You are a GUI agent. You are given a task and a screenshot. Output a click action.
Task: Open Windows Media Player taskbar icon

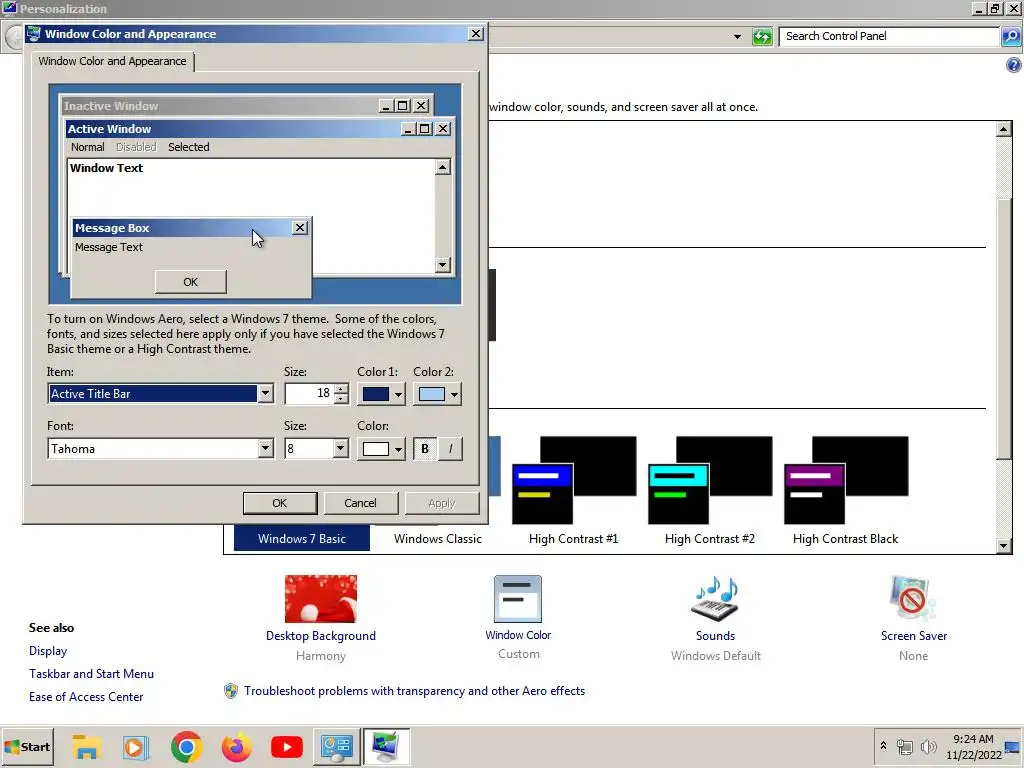[x=136, y=746]
